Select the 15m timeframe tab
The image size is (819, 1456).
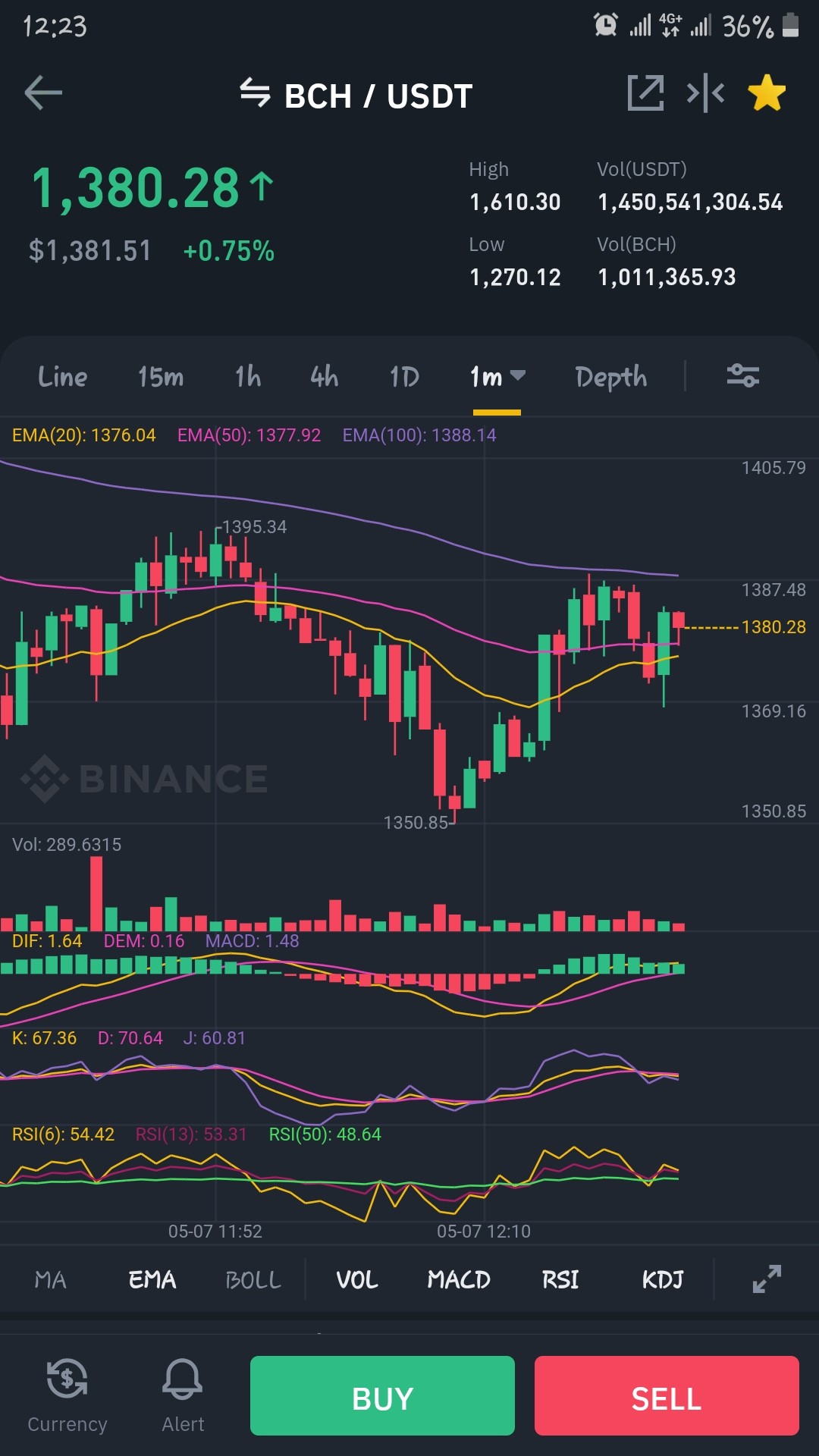pyautogui.click(x=161, y=376)
